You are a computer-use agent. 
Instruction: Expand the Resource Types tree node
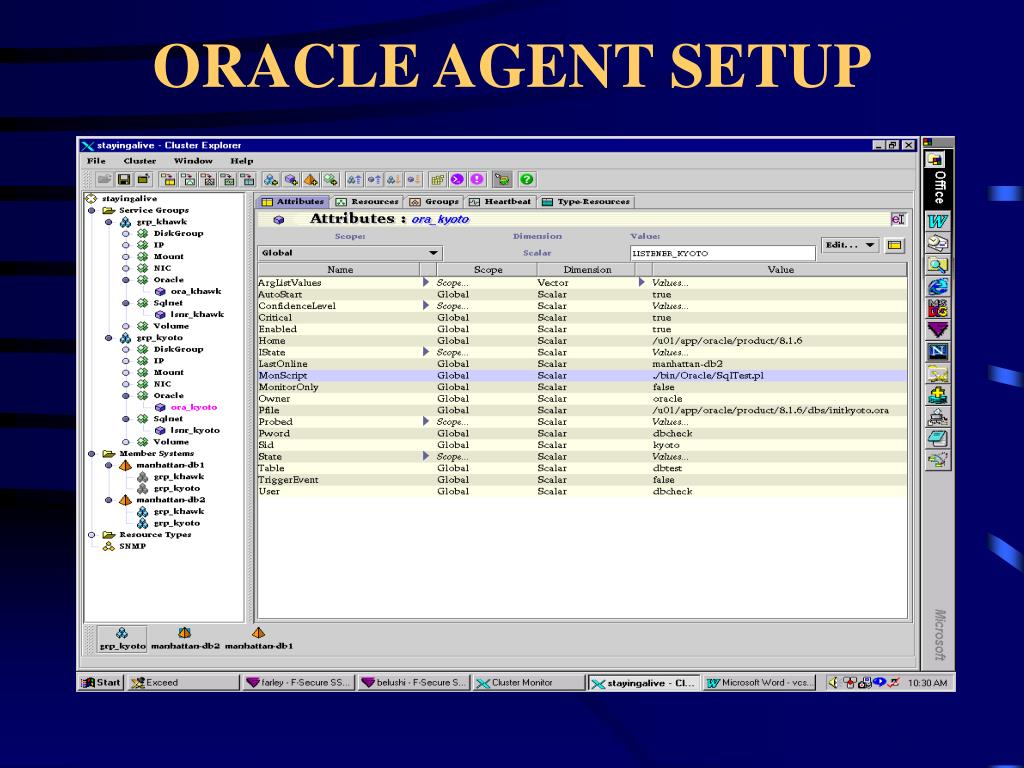tap(92, 535)
